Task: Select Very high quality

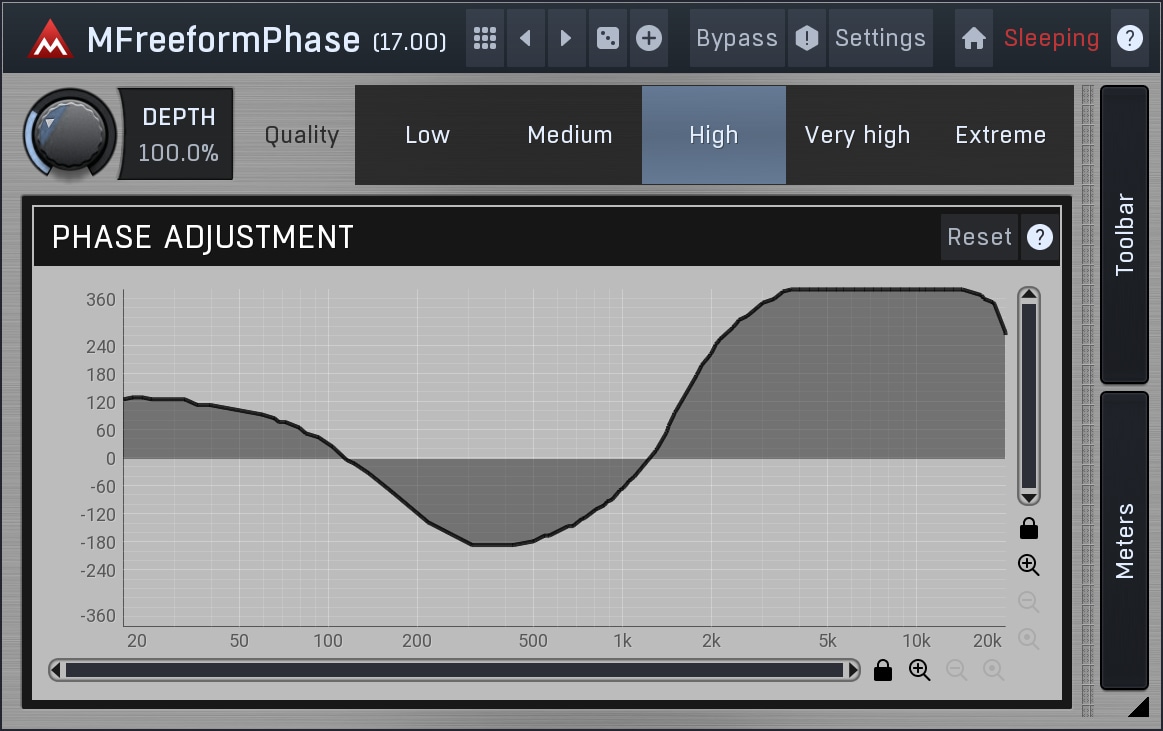Action: click(857, 135)
